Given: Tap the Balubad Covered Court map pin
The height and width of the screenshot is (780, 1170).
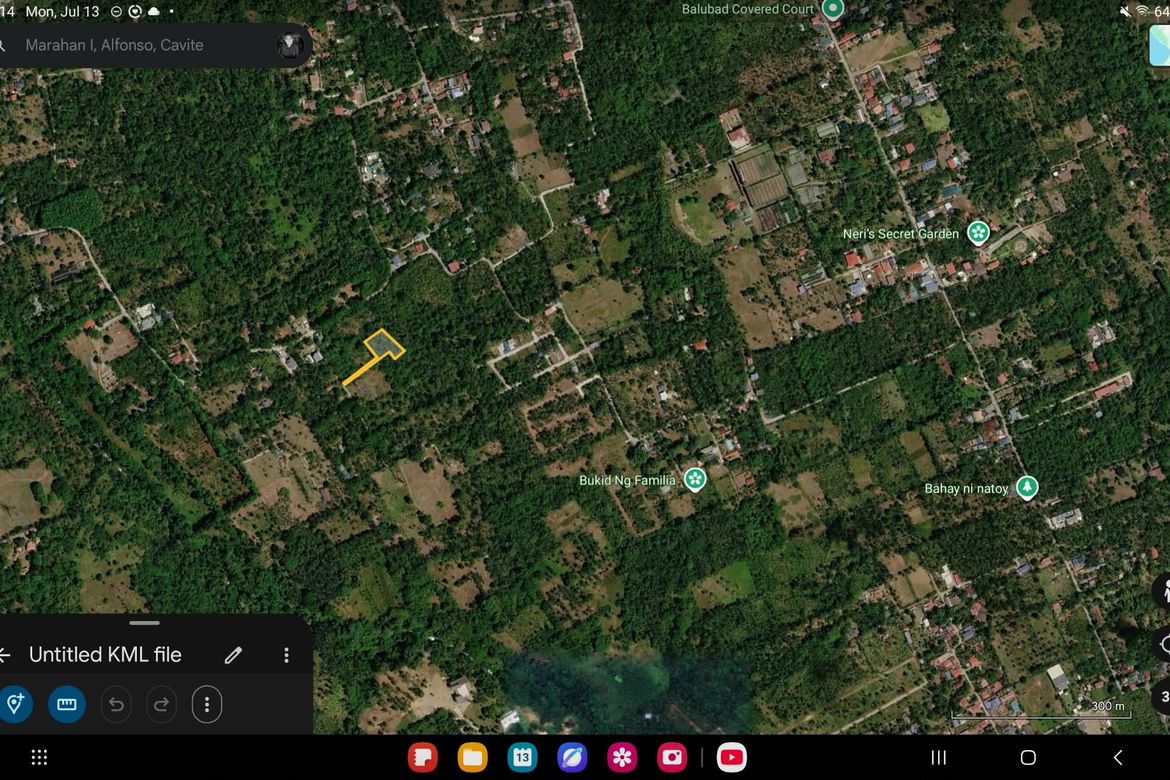Looking at the screenshot, I should coord(833,9).
